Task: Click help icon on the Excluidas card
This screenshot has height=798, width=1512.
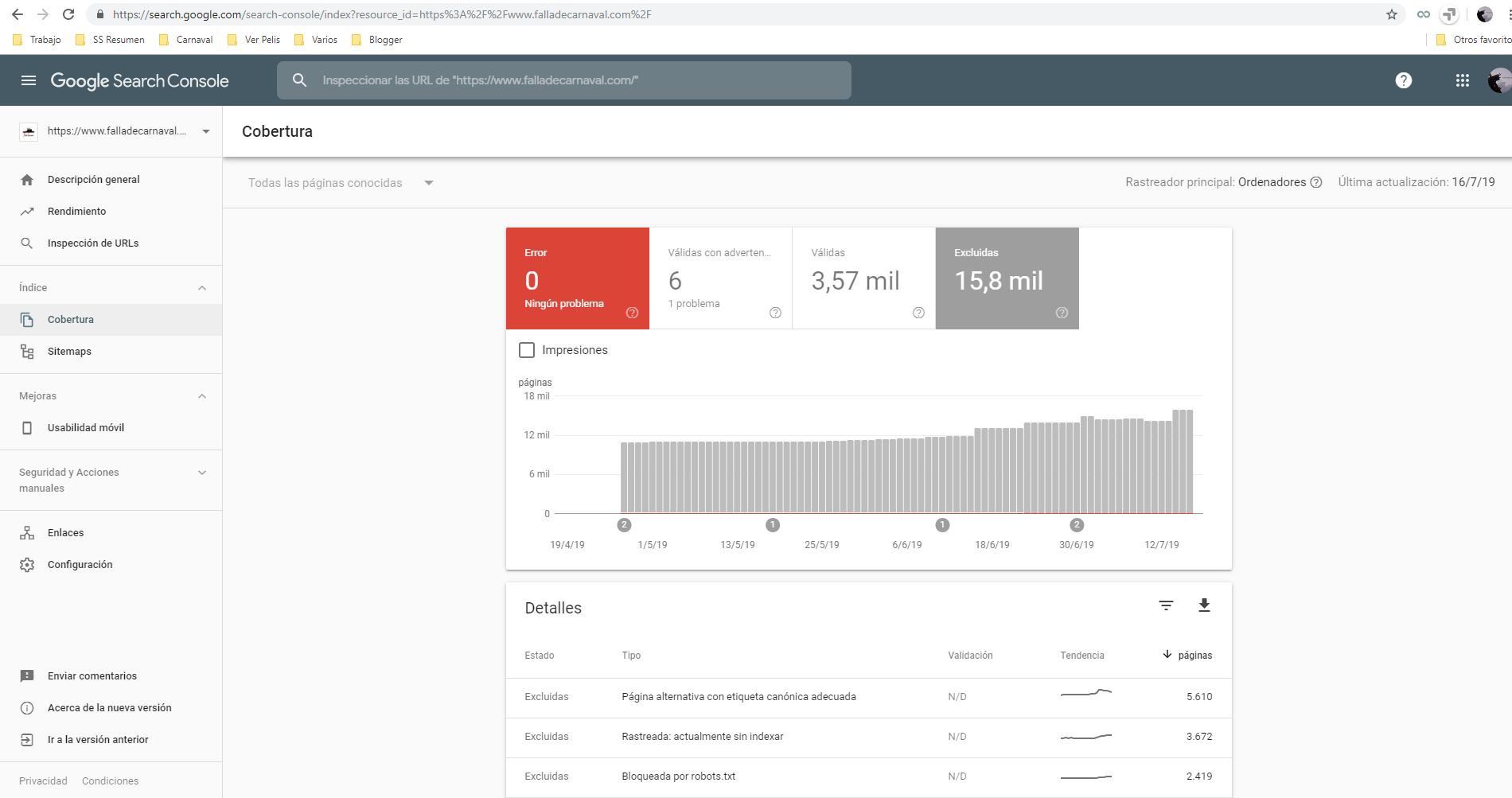Action: [x=1062, y=313]
